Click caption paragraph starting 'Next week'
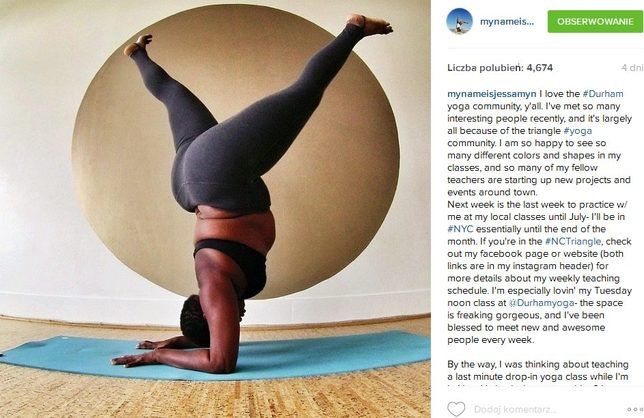This screenshot has height=418, width=644. coord(539,272)
